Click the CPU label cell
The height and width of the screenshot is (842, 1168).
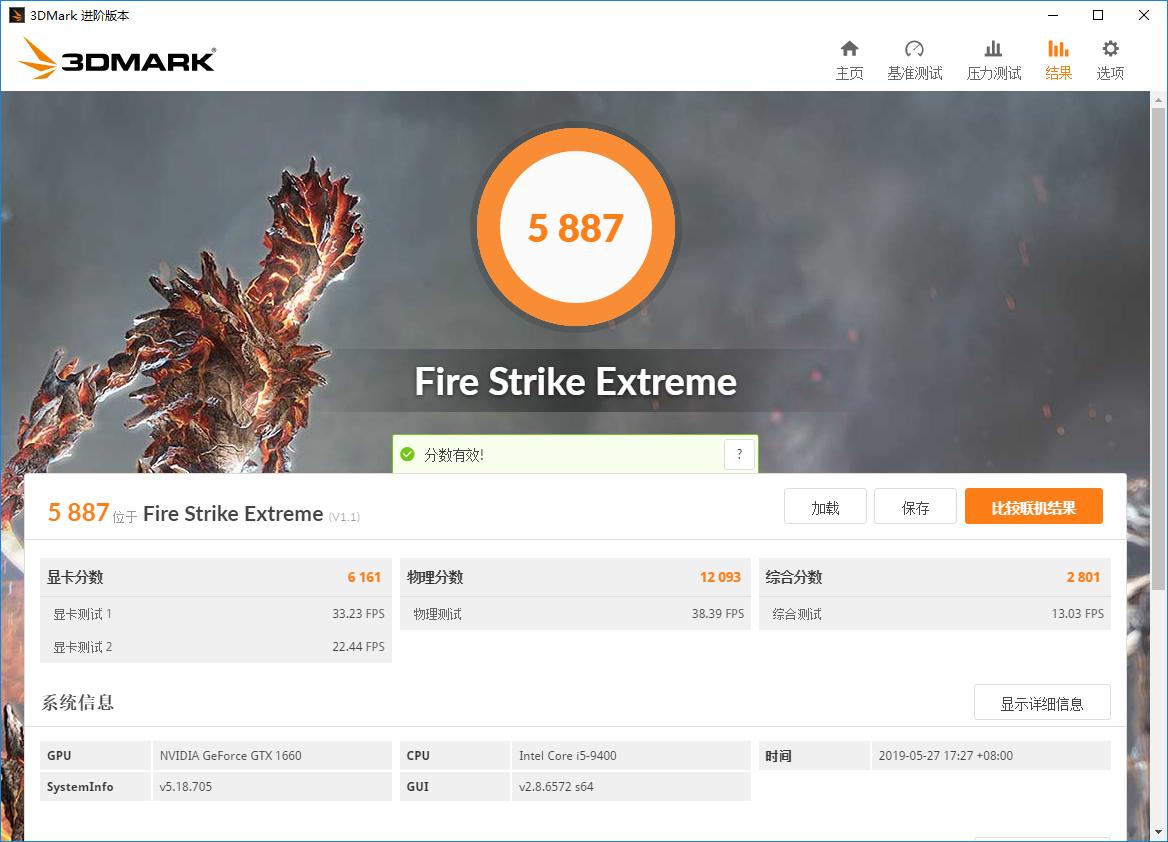click(x=454, y=756)
